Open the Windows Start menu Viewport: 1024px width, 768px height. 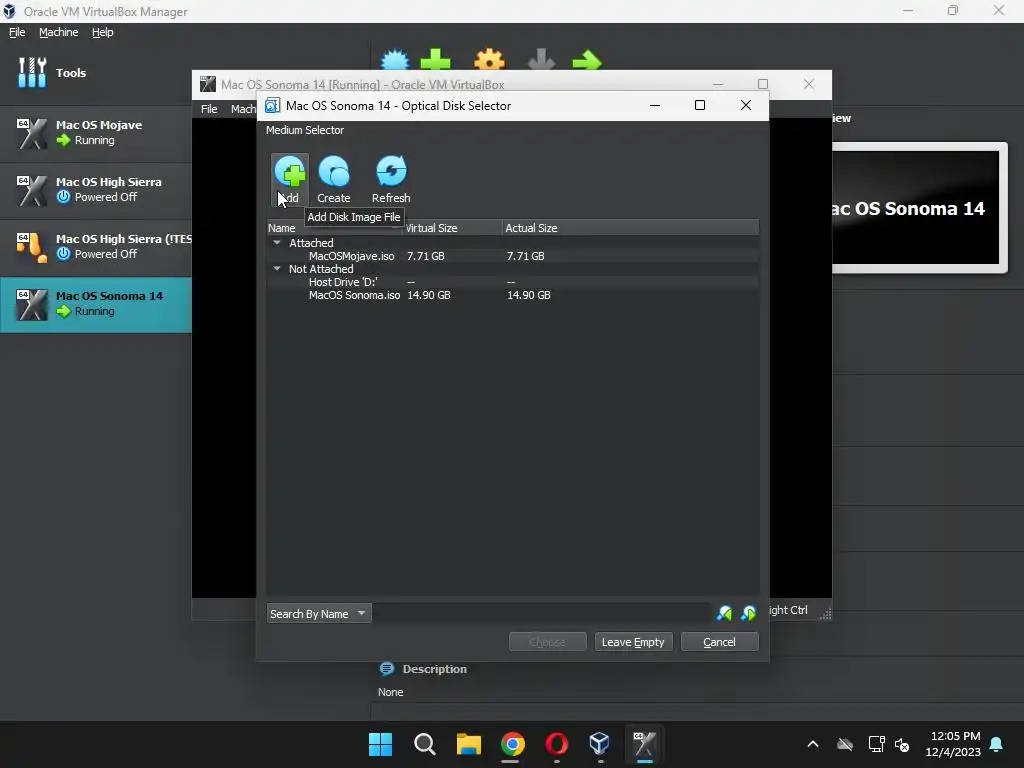click(x=380, y=744)
